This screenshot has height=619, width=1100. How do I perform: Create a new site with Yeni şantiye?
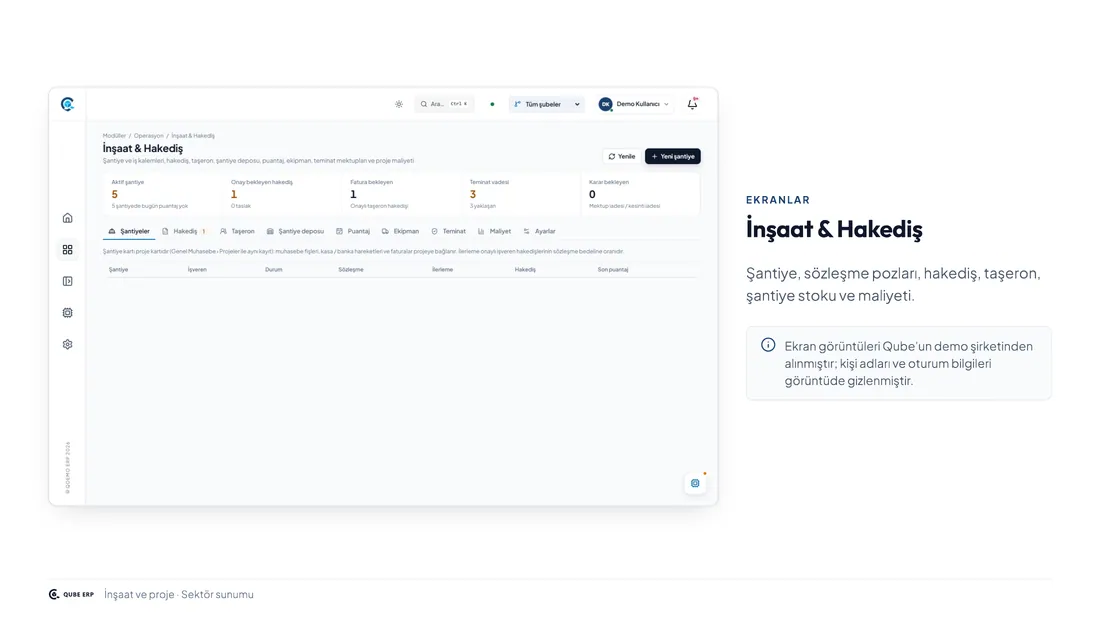click(x=673, y=157)
